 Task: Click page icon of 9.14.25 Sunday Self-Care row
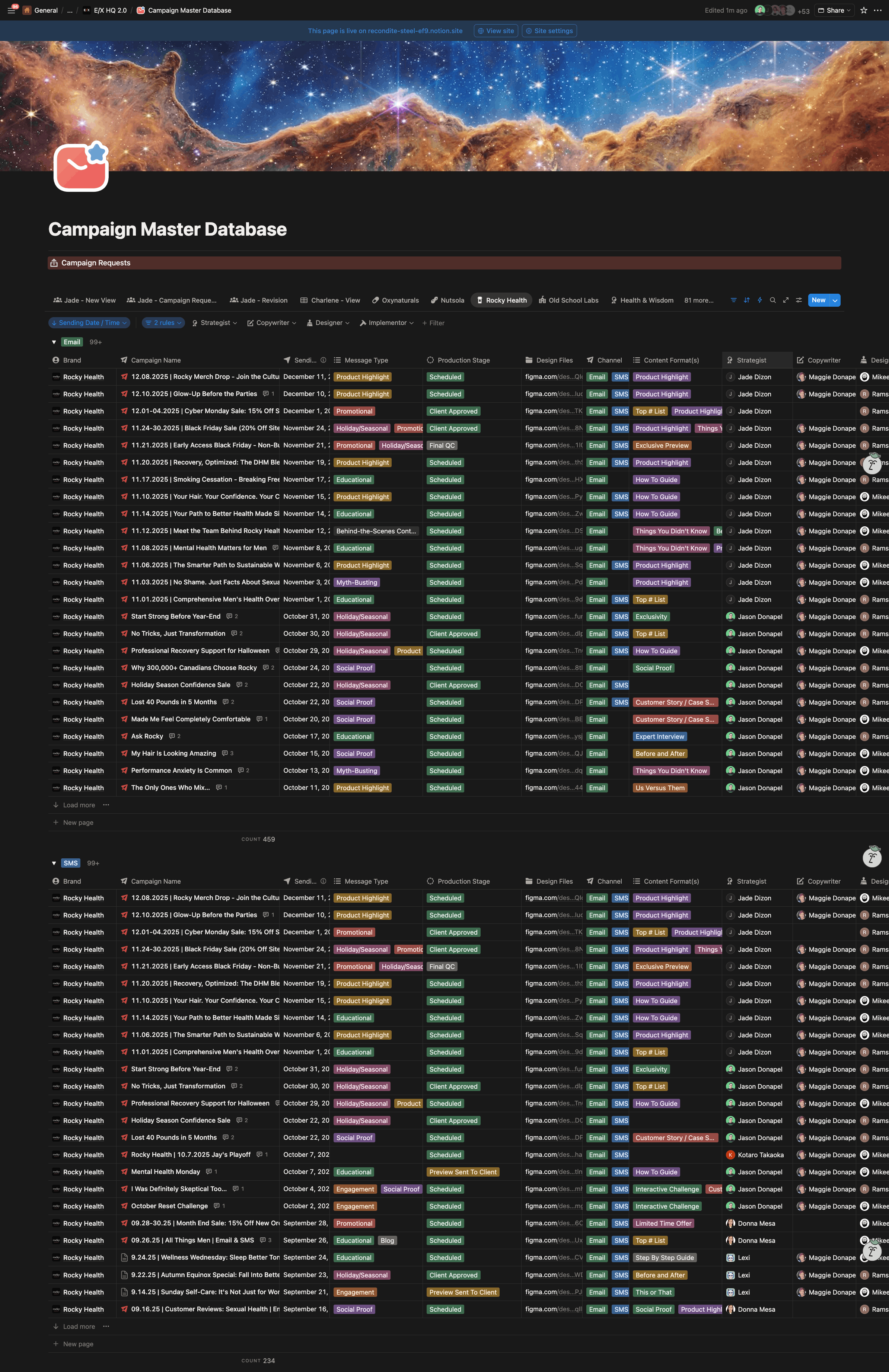click(x=124, y=1292)
